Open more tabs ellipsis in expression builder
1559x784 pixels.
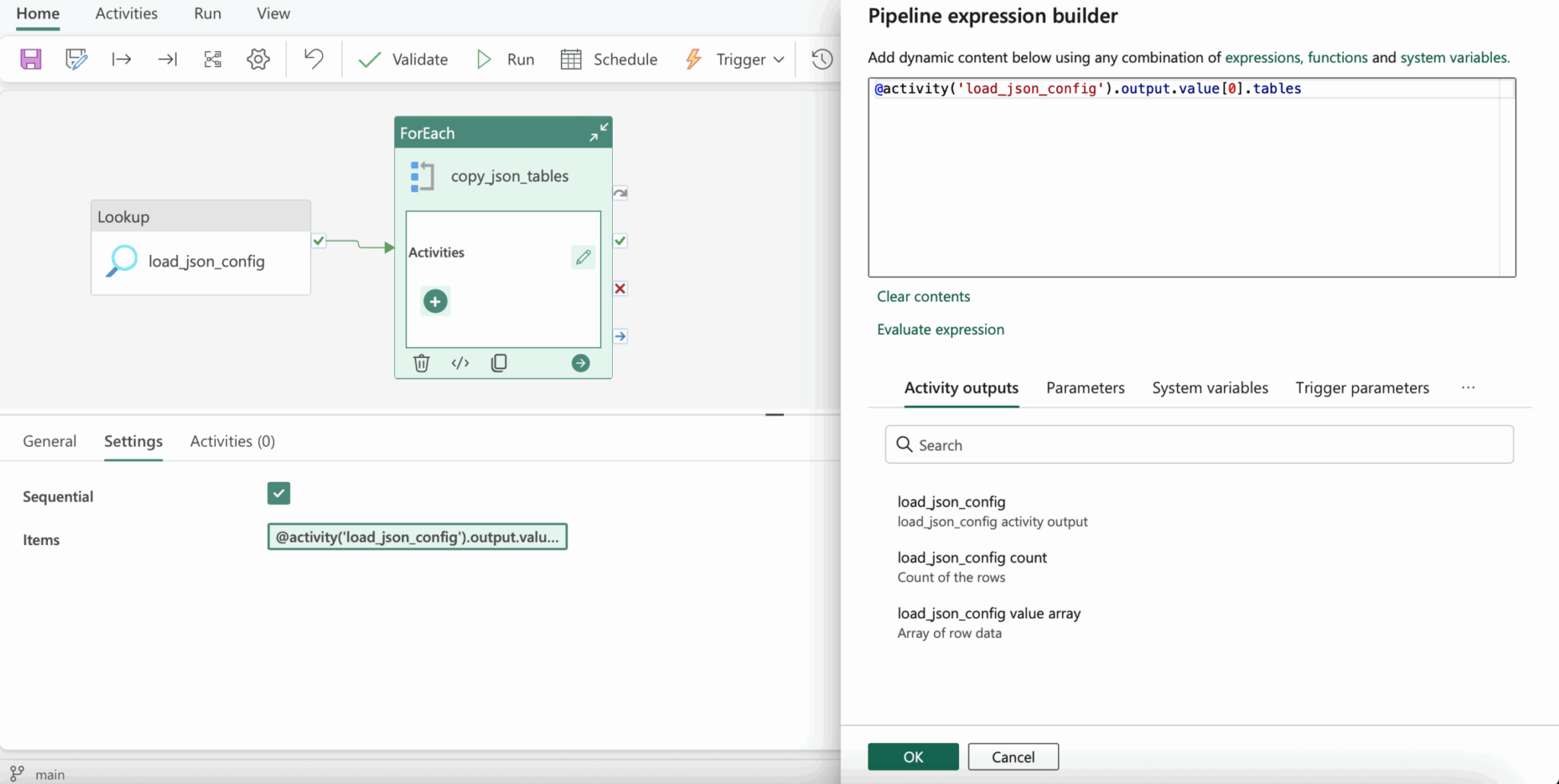click(x=1468, y=387)
